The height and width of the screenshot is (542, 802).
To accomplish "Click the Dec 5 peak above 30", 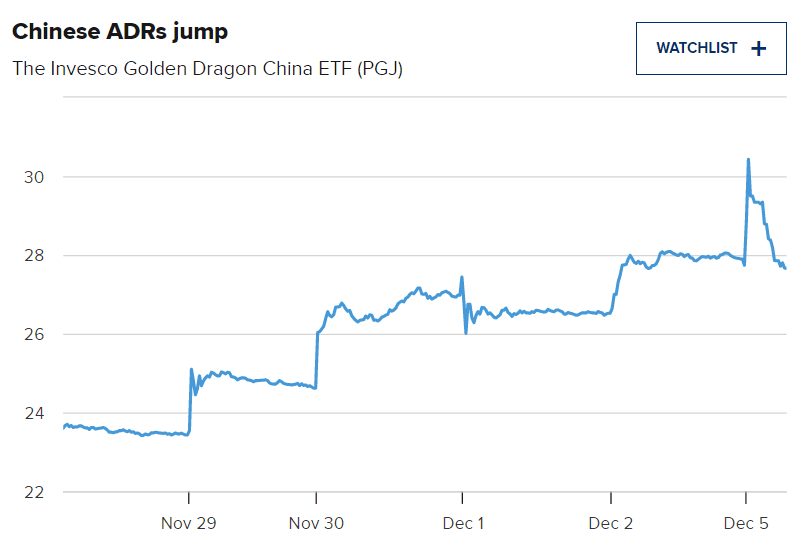I will click(x=748, y=160).
